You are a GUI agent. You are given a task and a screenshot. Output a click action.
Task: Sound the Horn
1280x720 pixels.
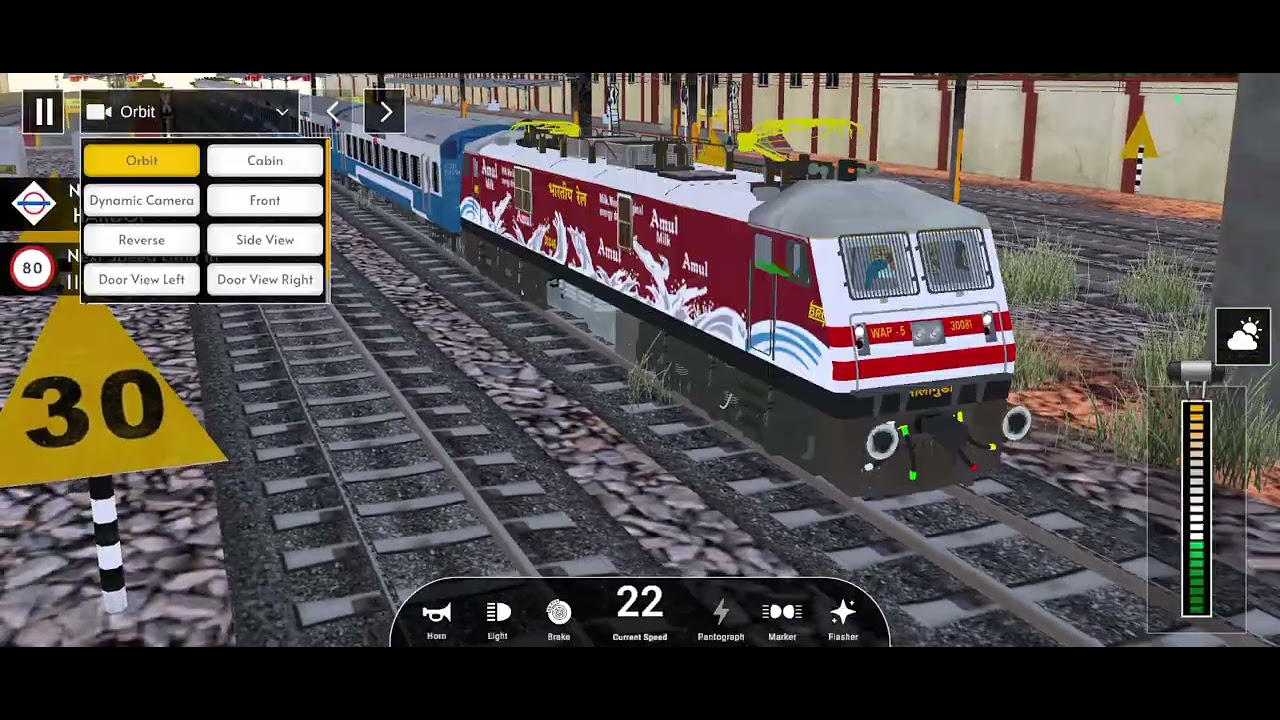437,619
